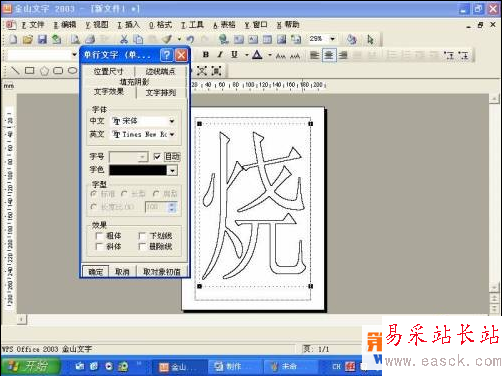The width and height of the screenshot is (502, 376).
Task: Open the 文件 menu
Action: (33, 25)
